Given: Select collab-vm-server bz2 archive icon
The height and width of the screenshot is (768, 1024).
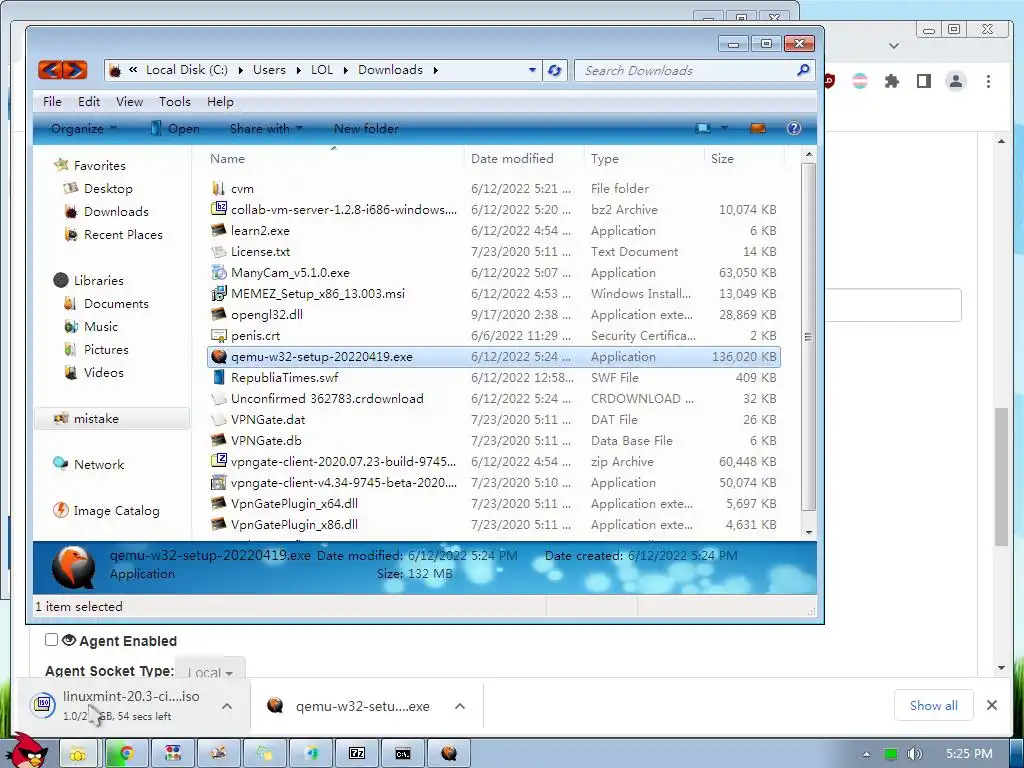Looking at the screenshot, I should tap(219, 209).
